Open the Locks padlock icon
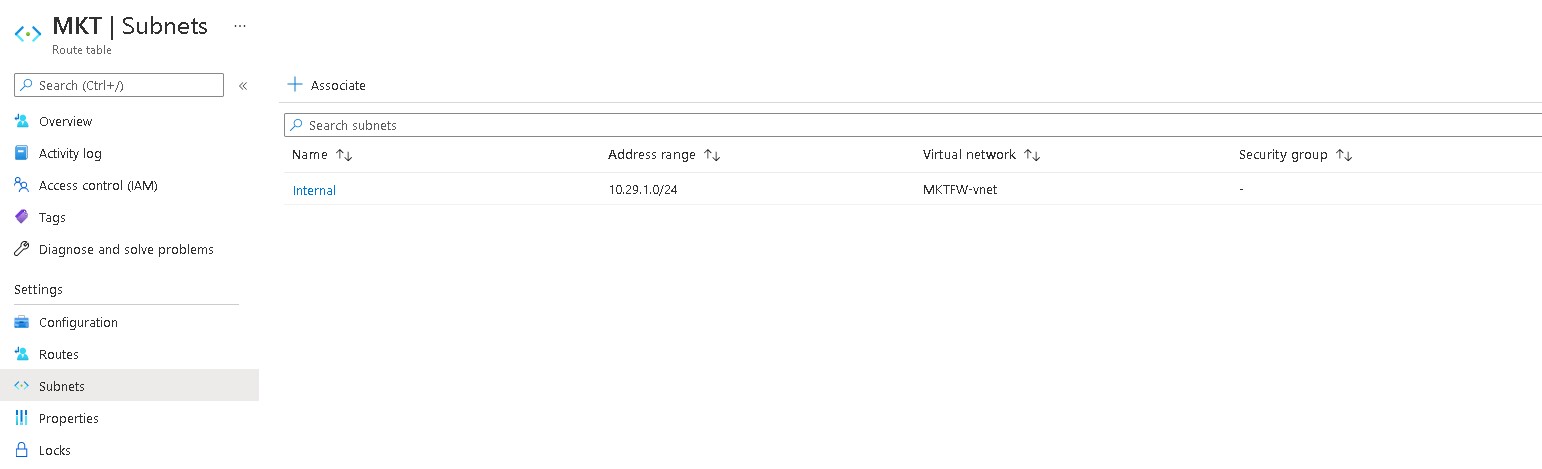This screenshot has width=1542, height=469. pyautogui.click(x=22, y=450)
